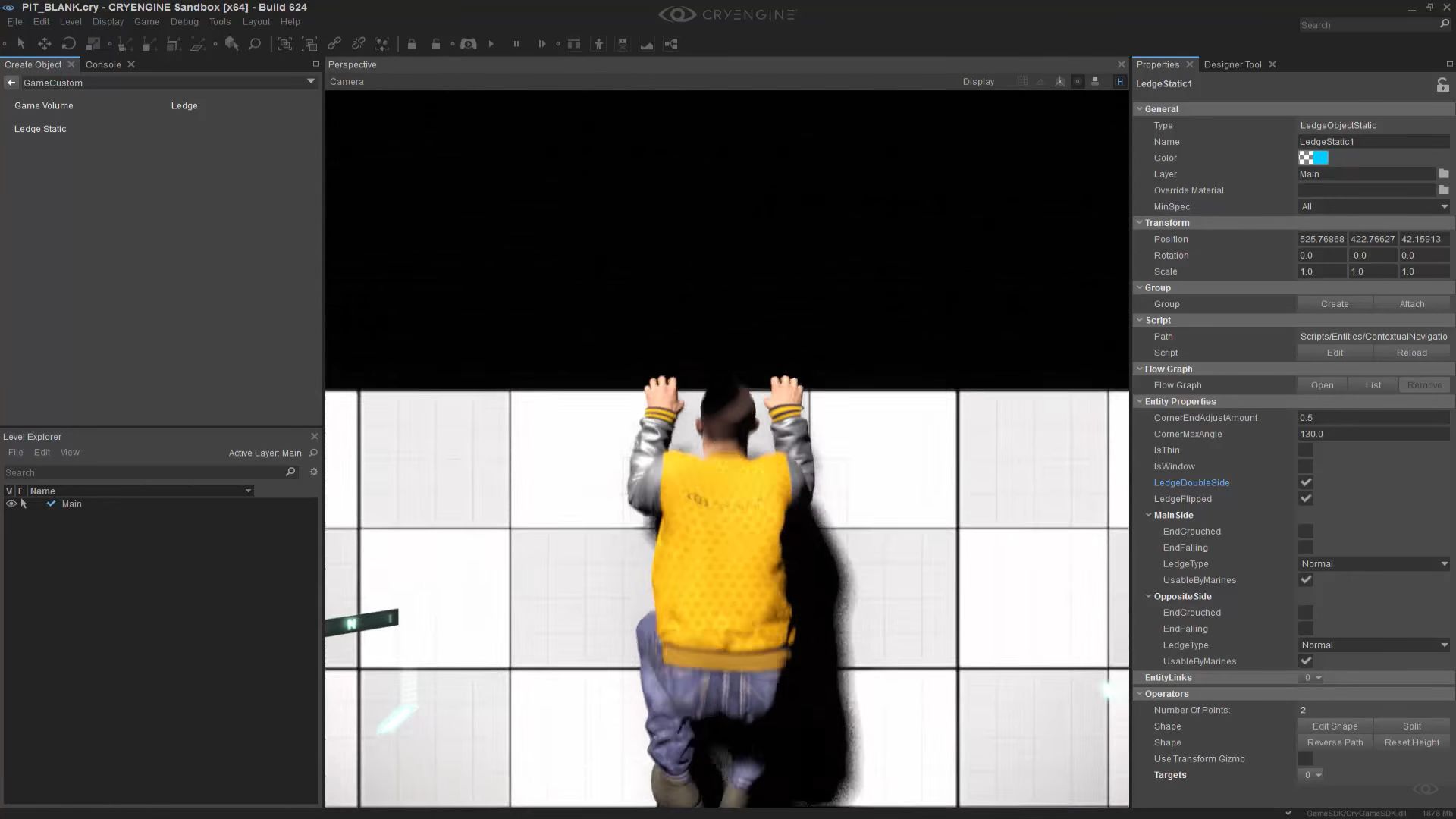Open the GameCustom category dropdown
Image resolution: width=1456 pixels, height=819 pixels.
click(310, 82)
